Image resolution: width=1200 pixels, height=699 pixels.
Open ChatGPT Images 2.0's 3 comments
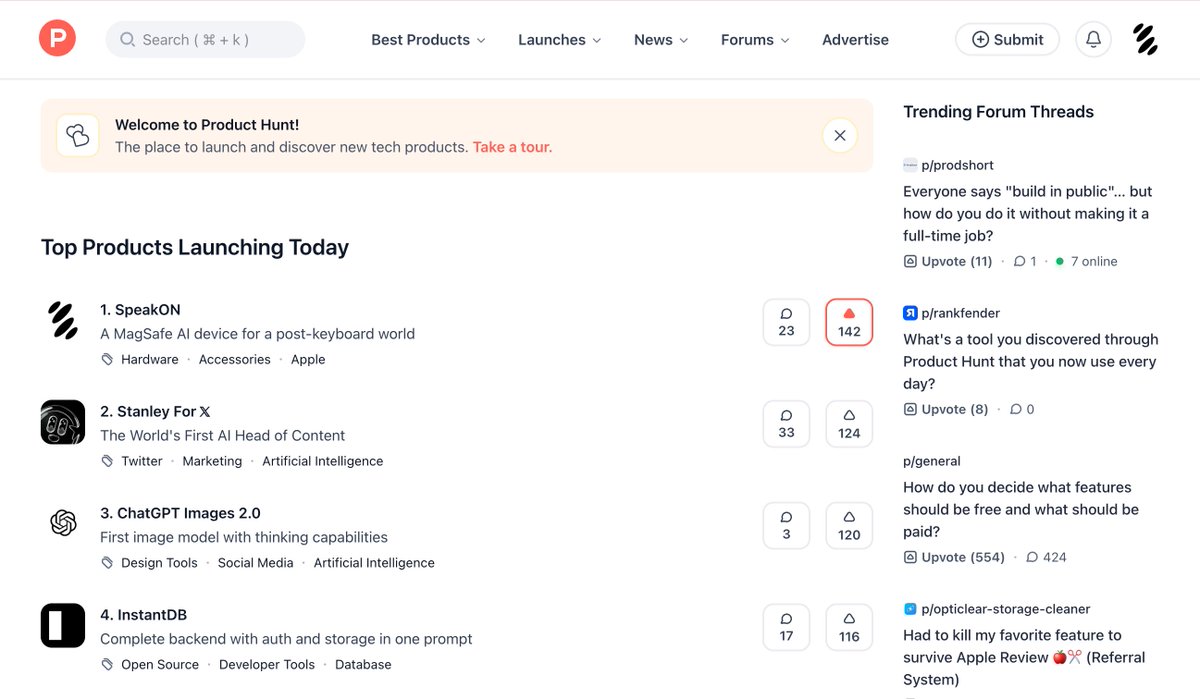click(786, 525)
